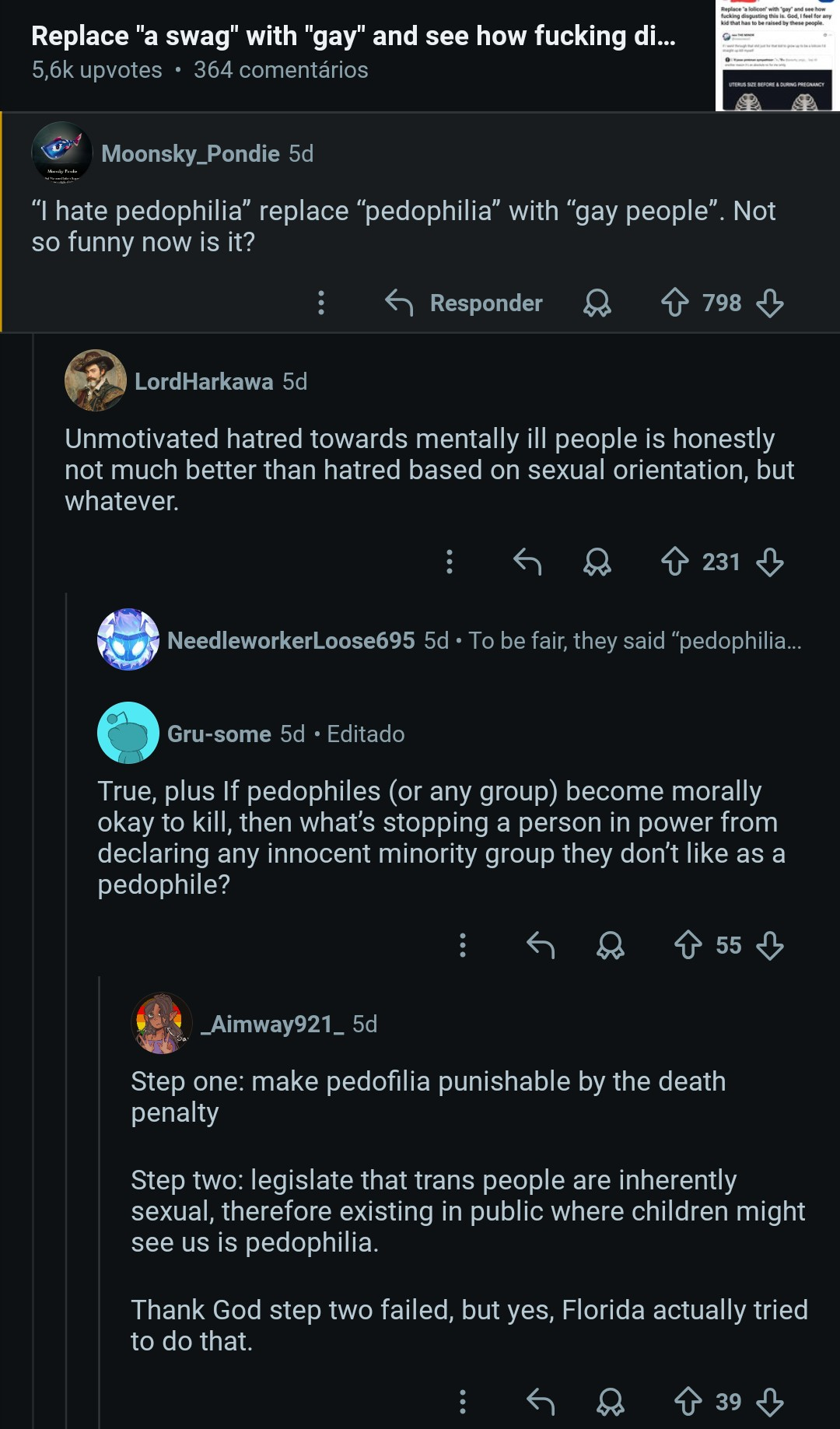Tap the post thumbnail image

pos(777,56)
